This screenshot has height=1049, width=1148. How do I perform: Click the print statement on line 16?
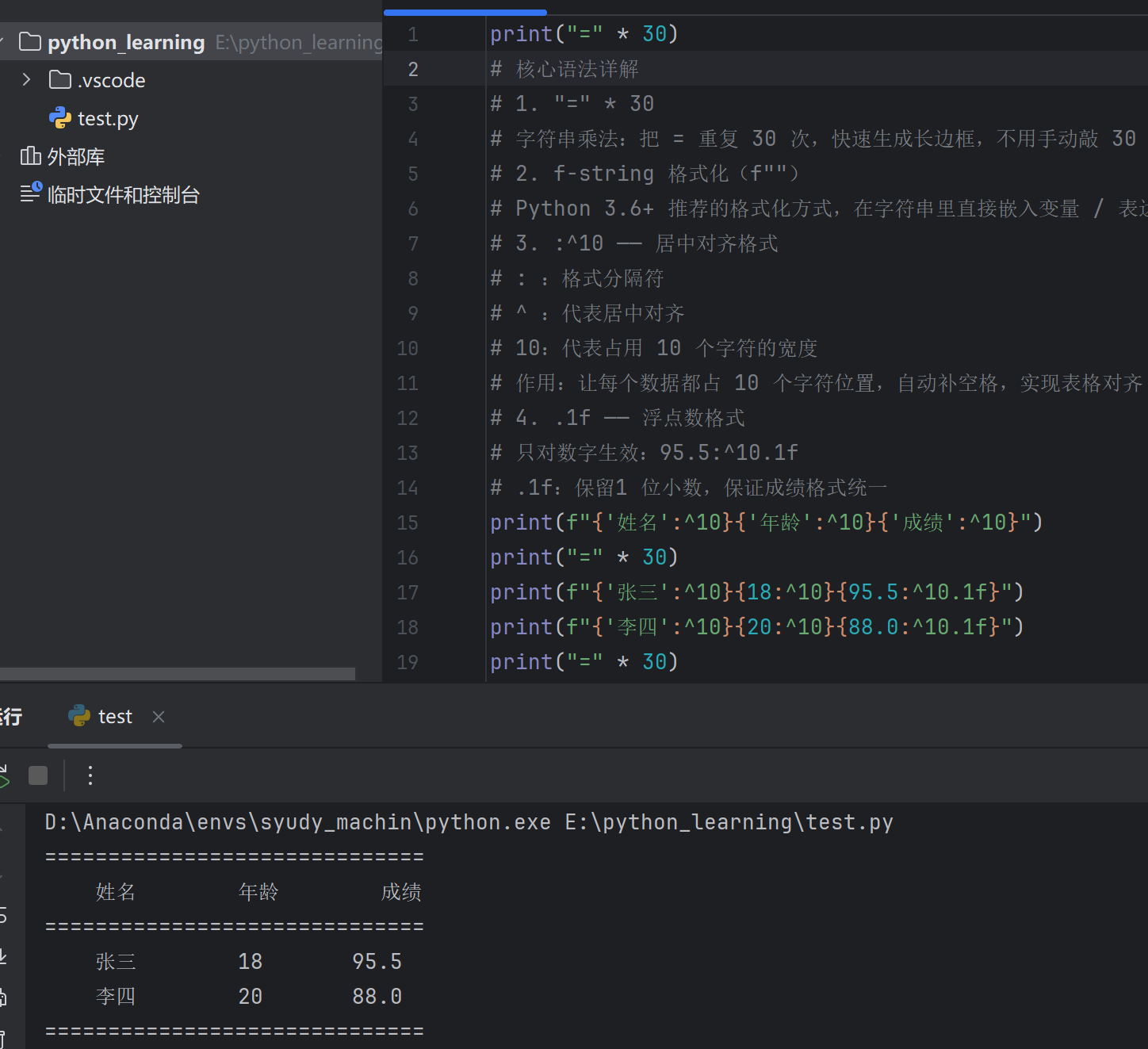tap(584, 557)
